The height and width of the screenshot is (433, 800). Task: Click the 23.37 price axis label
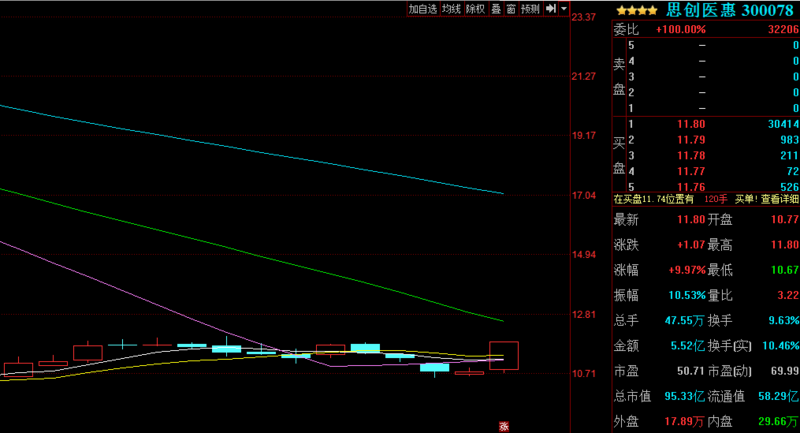583,17
